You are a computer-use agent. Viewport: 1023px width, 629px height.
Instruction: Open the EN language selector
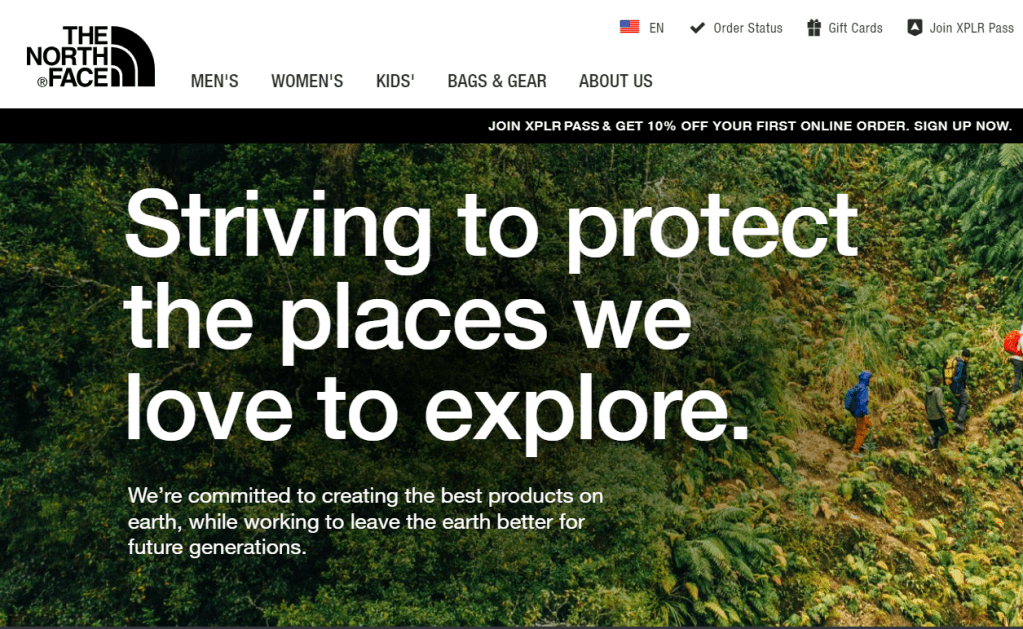tap(656, 28)
